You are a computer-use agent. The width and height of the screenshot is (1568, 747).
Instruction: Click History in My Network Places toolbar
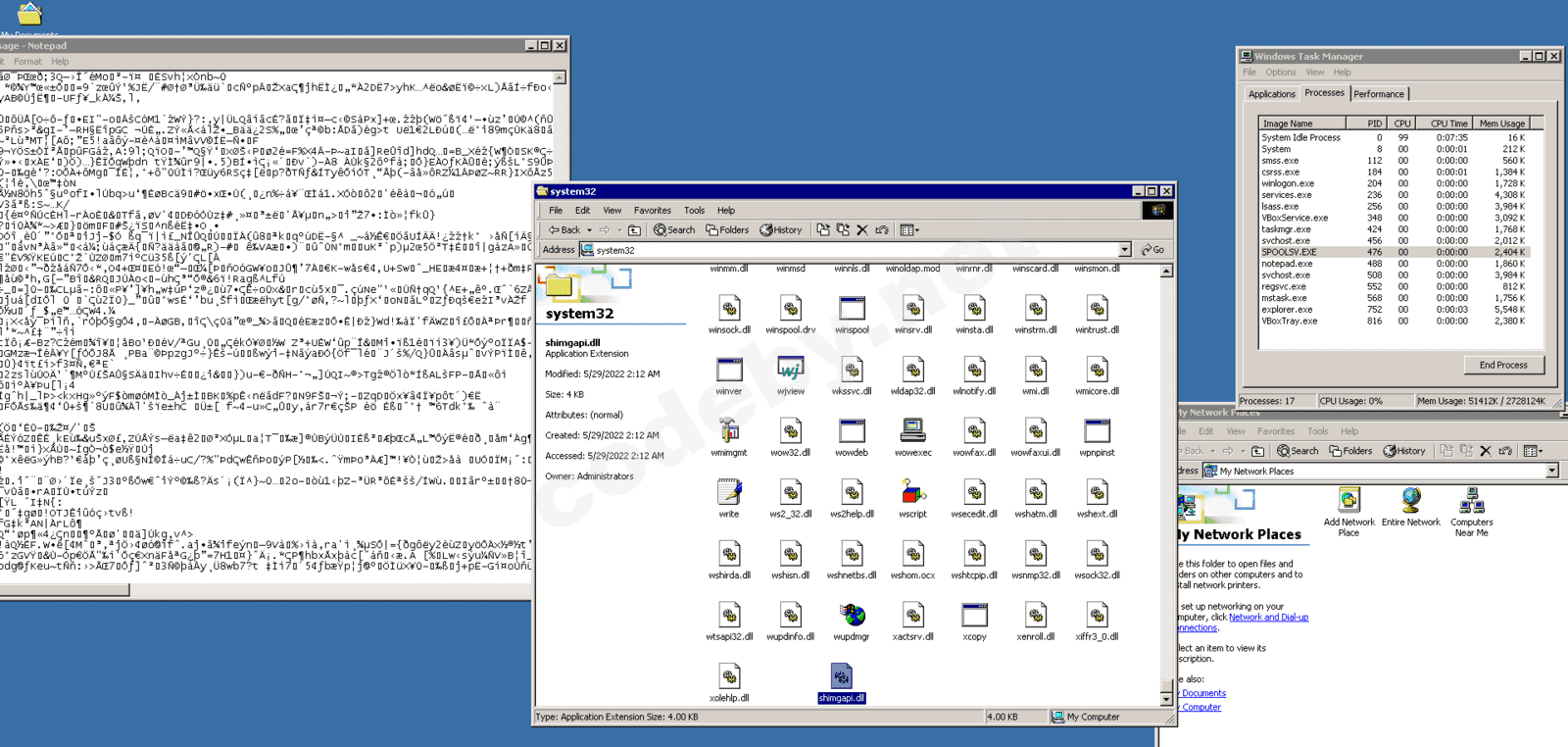coord(1403,451)
